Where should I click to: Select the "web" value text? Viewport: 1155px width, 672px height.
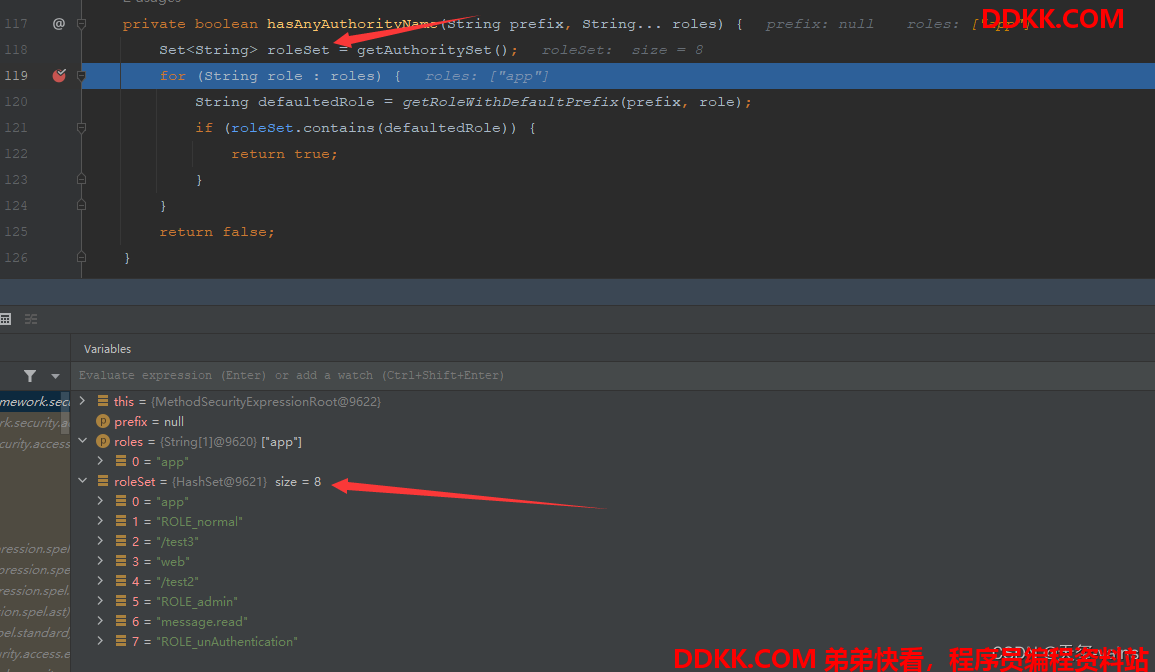click(173, 561)
